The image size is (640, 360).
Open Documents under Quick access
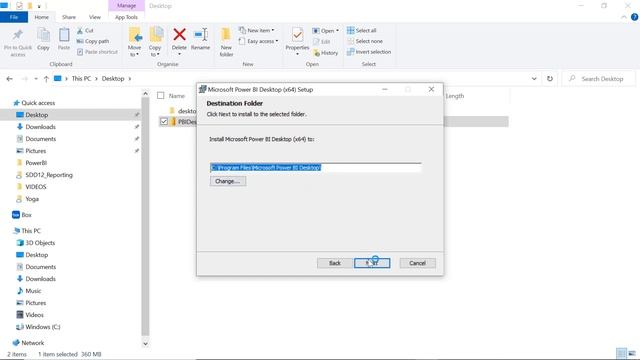coord(40,139)
